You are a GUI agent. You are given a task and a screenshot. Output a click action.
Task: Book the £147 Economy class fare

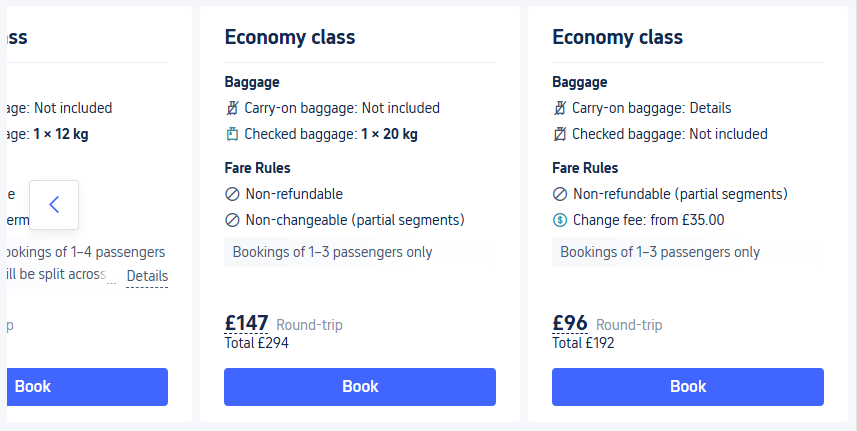click(x=360, y=387)
